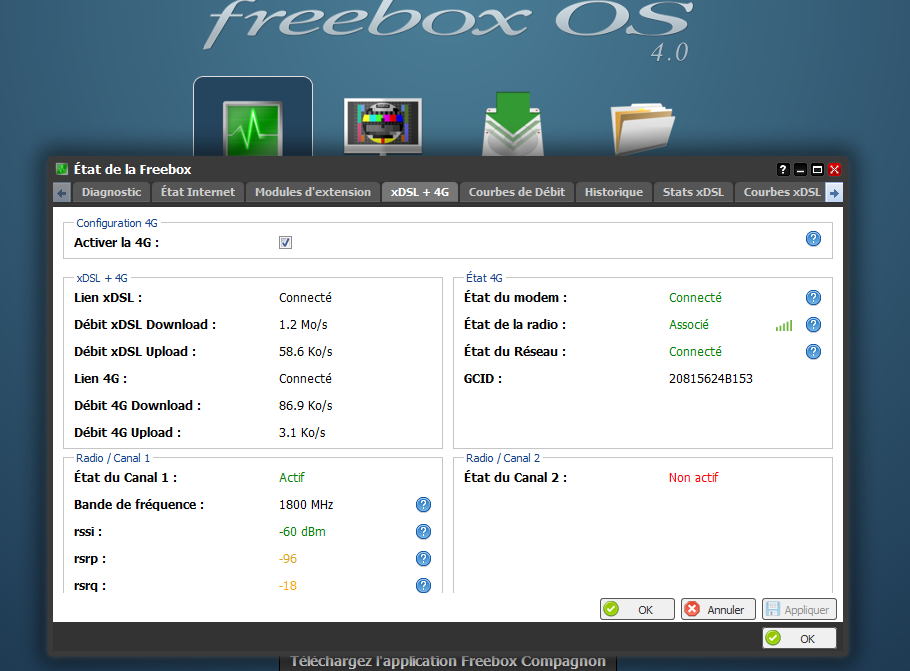Open the Stats xDSL tab
Image resolution: width=910 pixels, height=671 pixels.
[x=693, y=192]
